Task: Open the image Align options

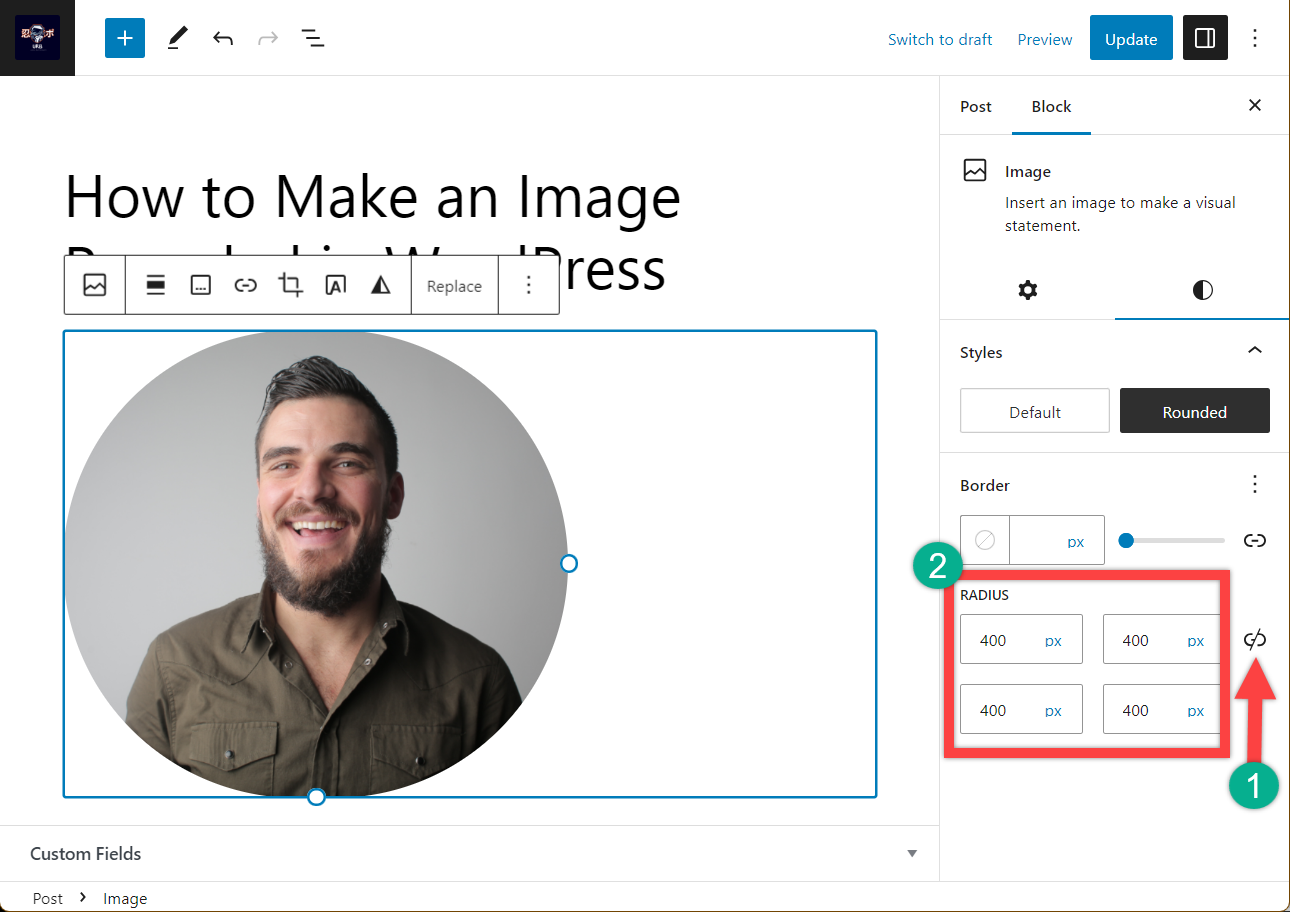Action: 155,285
